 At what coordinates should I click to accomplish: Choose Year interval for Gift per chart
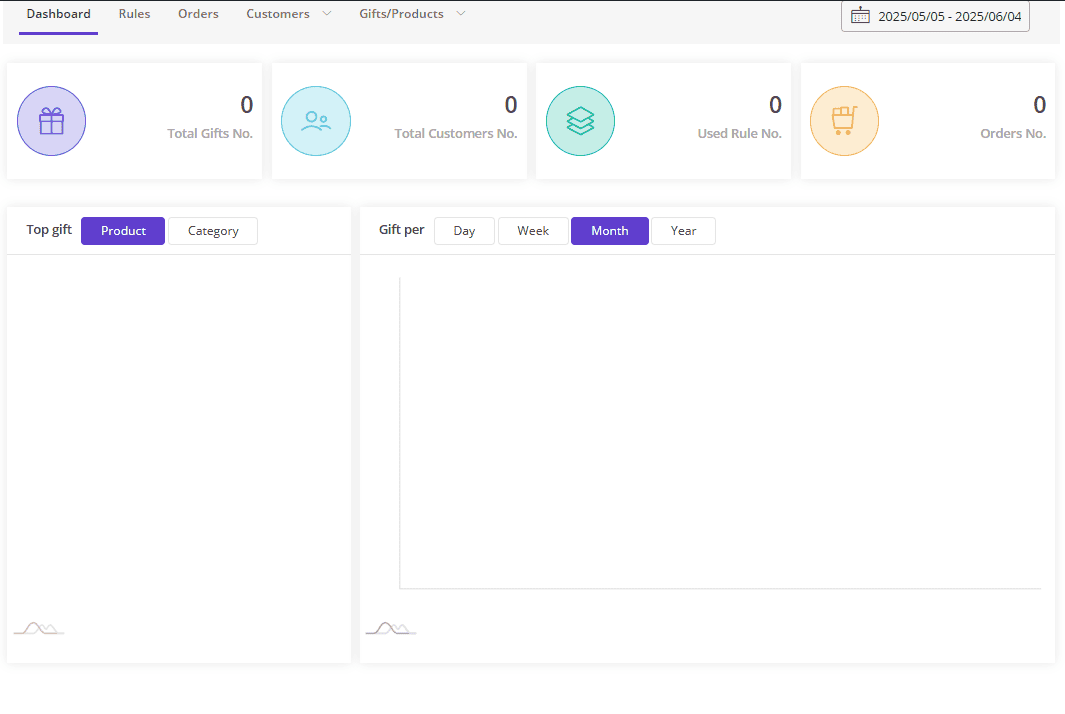coord(683,231)
